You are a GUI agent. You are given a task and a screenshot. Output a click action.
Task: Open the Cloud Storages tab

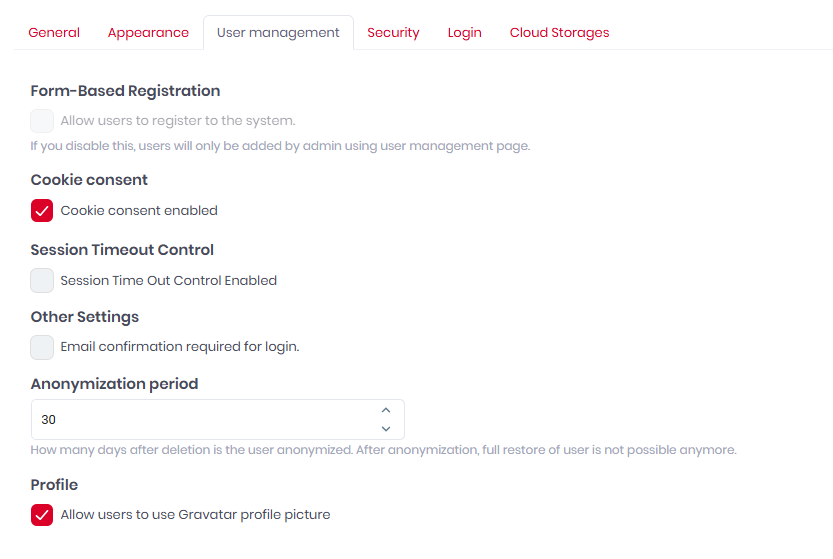point(559,33)
